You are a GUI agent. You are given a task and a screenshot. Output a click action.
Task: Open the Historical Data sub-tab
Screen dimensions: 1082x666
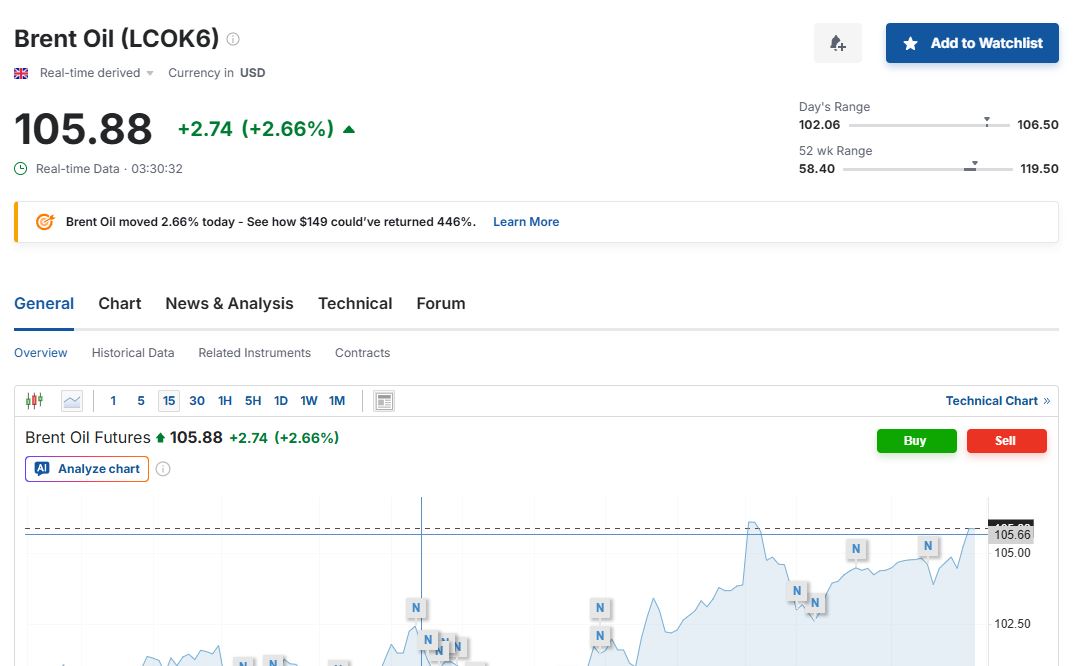point(133,353)
